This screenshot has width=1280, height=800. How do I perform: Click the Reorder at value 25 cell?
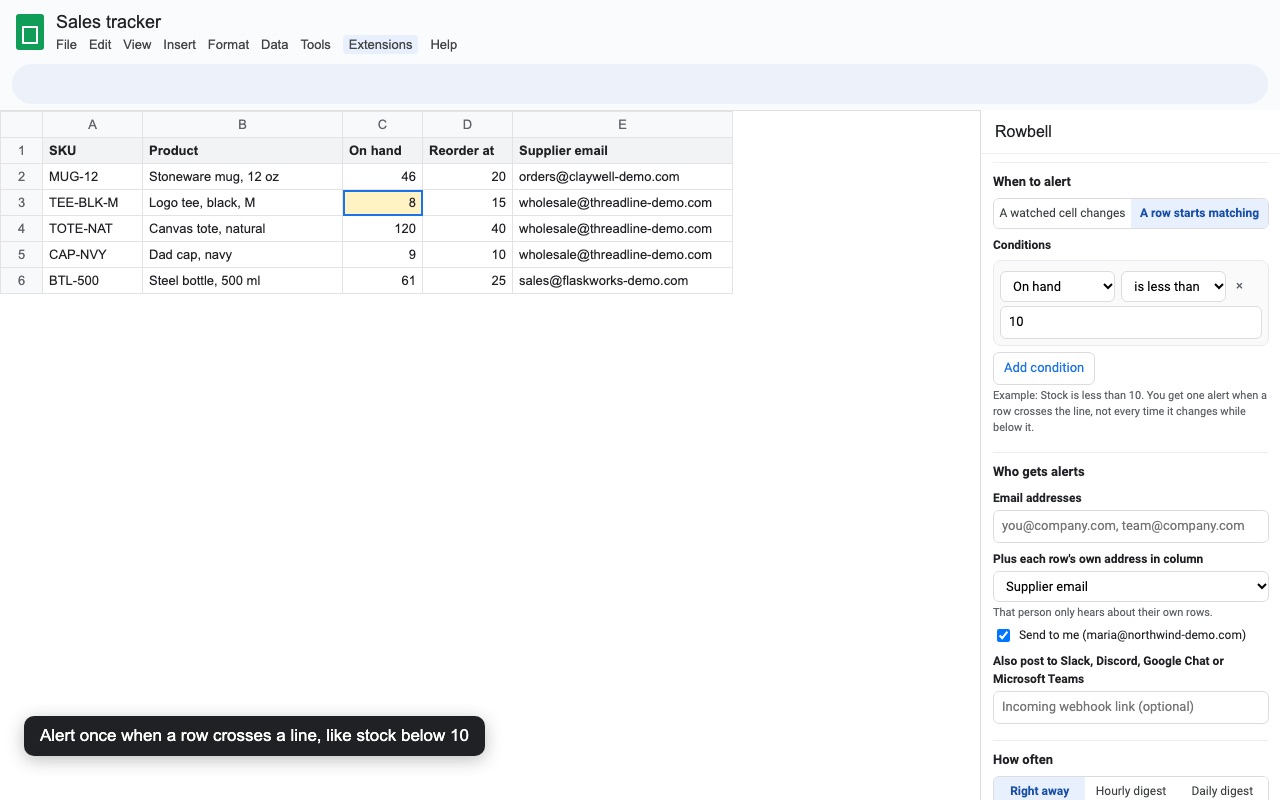tap(467, 281)
